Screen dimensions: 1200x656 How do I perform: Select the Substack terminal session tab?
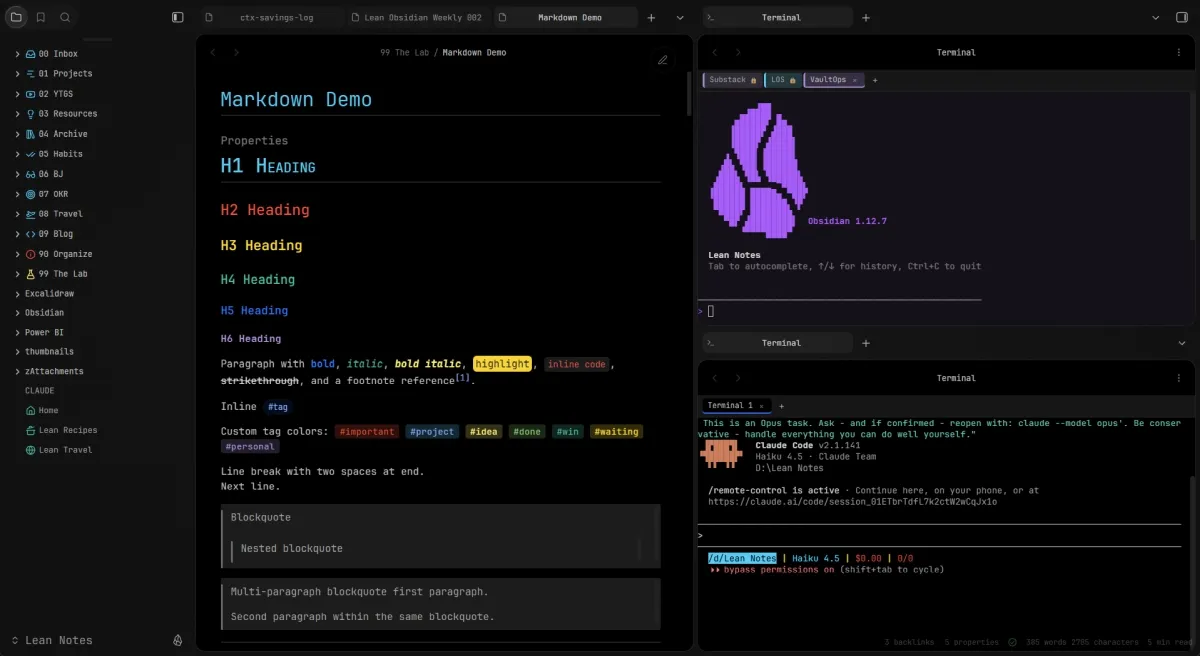pyautogui.click(x=732, y=80)
